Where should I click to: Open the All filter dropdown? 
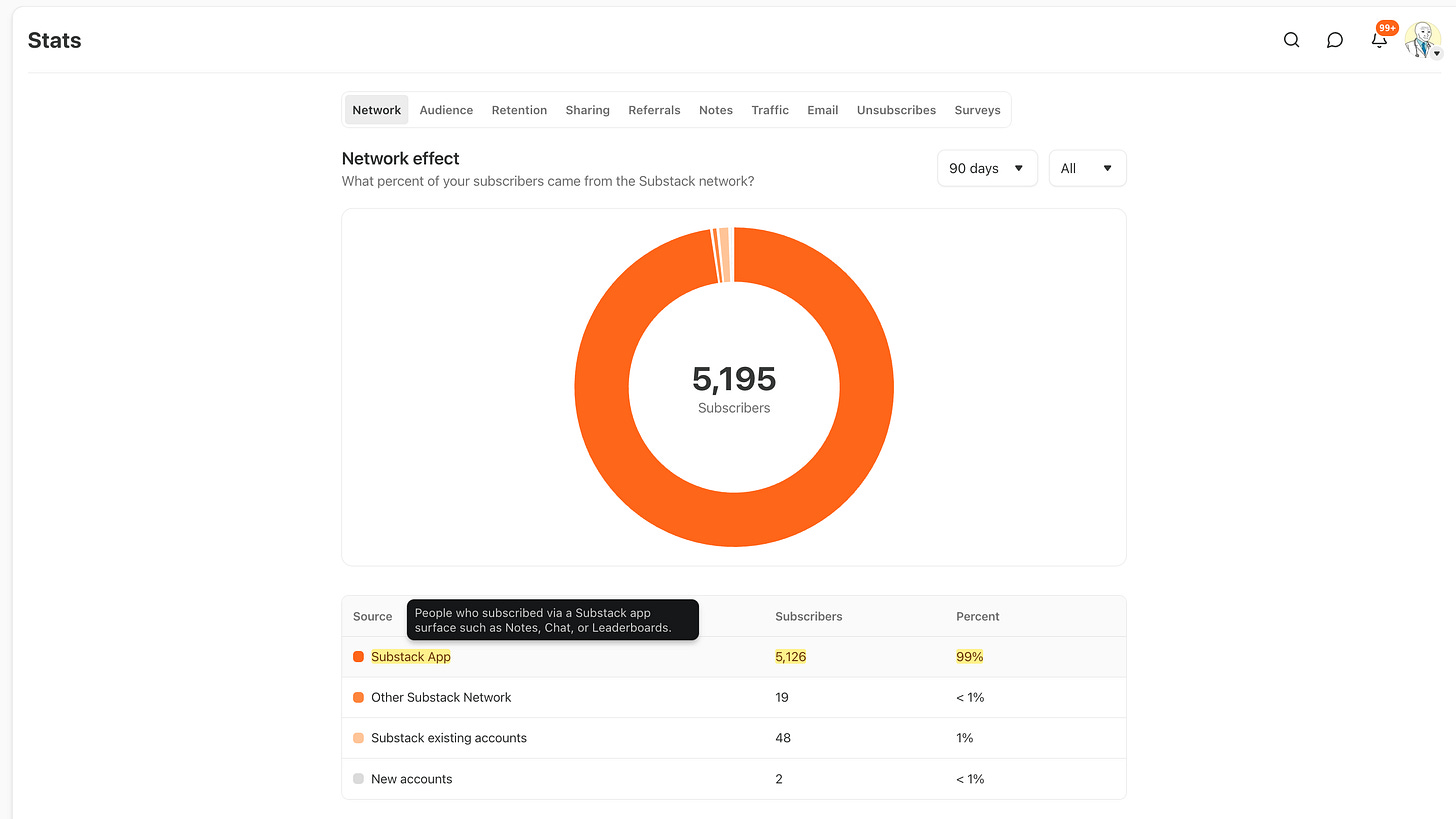tap(1087, 168)
